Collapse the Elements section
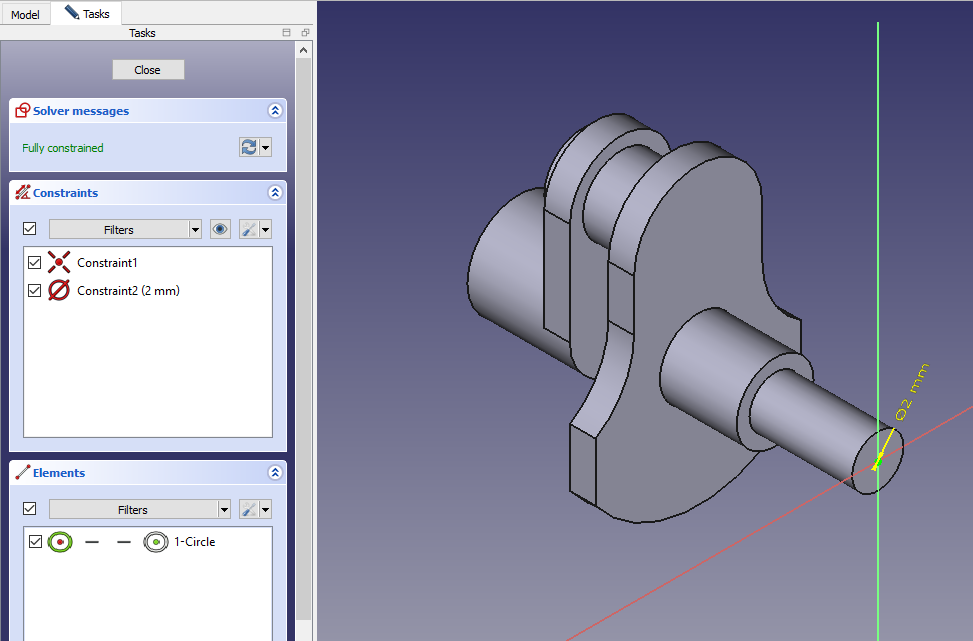This screenshot has height=641, width=973. coord(275,473)
